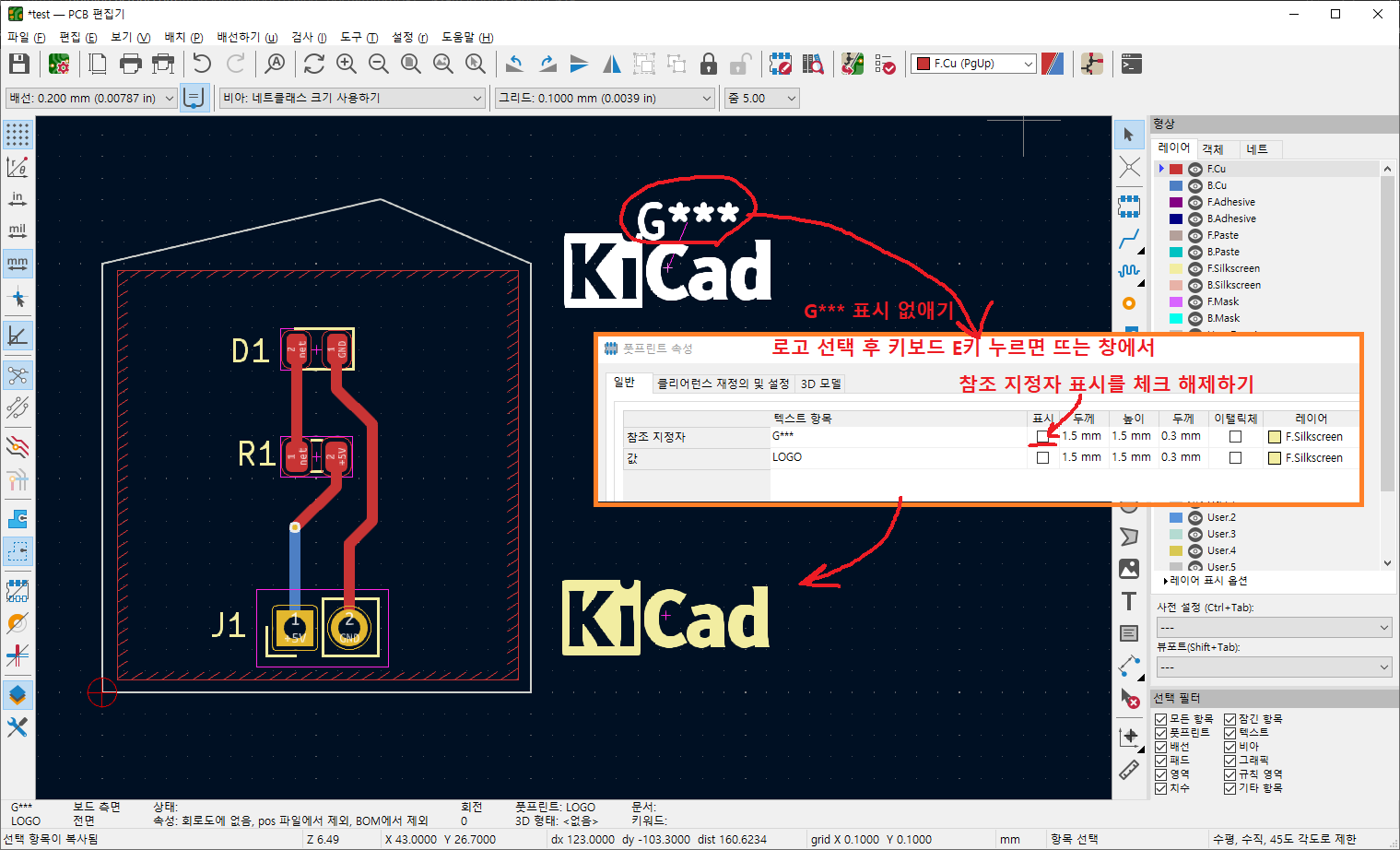The width and height of the screenshot is (1400, 850).
Task: Zoom in on the board
Action: tap(347, 64)
